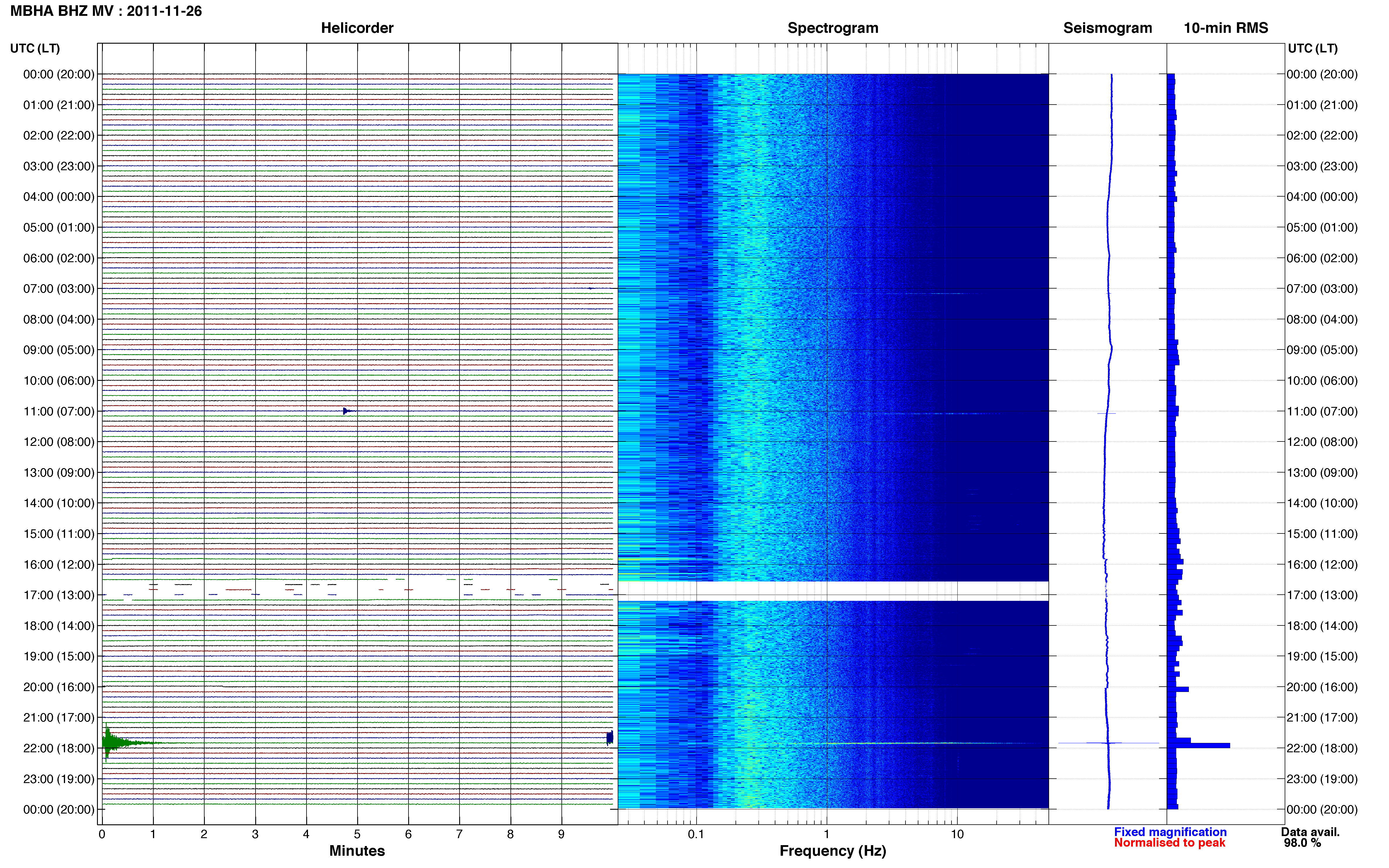Click the right '23:00 (19:00)' time label
The image size is (1389, 868).
click(x=1322, y=779)
